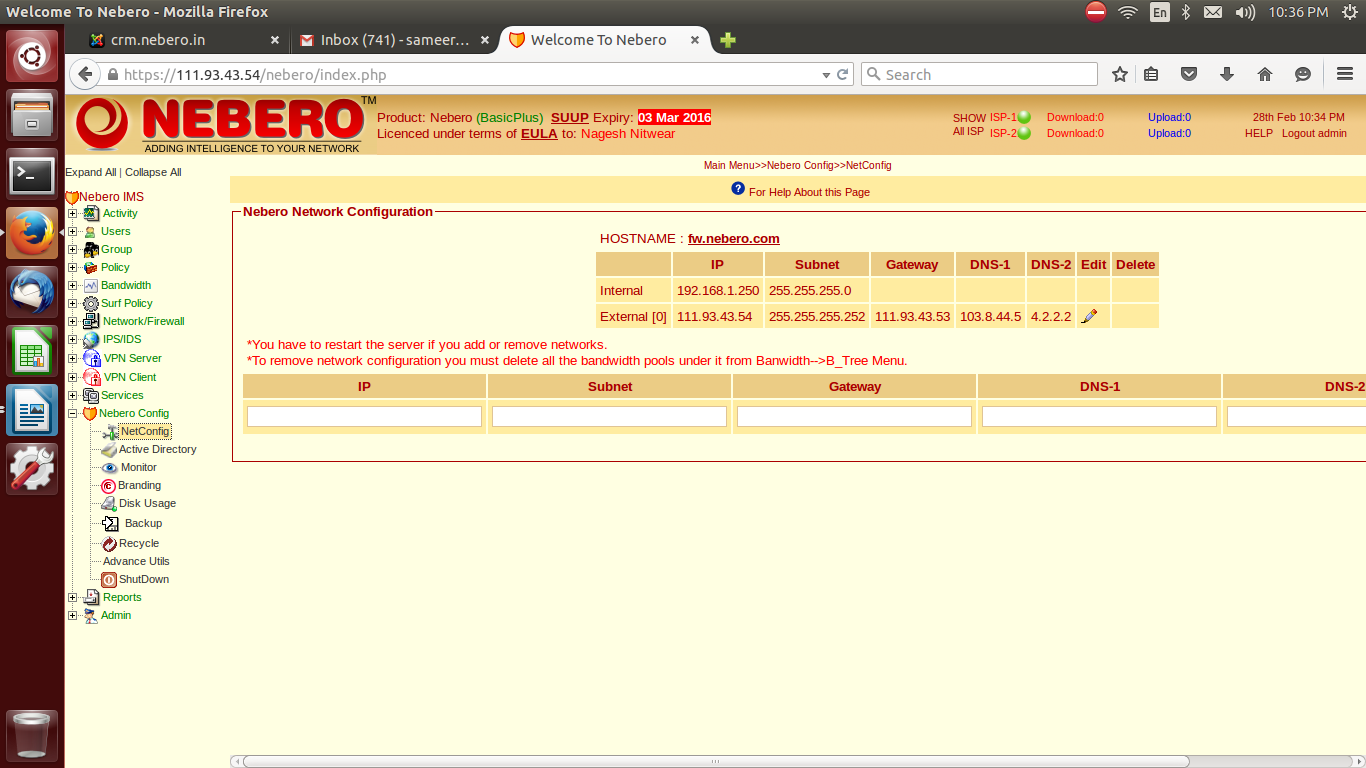Open a new Firefox tab
The image size is (1366, 768).
(728, 40)
